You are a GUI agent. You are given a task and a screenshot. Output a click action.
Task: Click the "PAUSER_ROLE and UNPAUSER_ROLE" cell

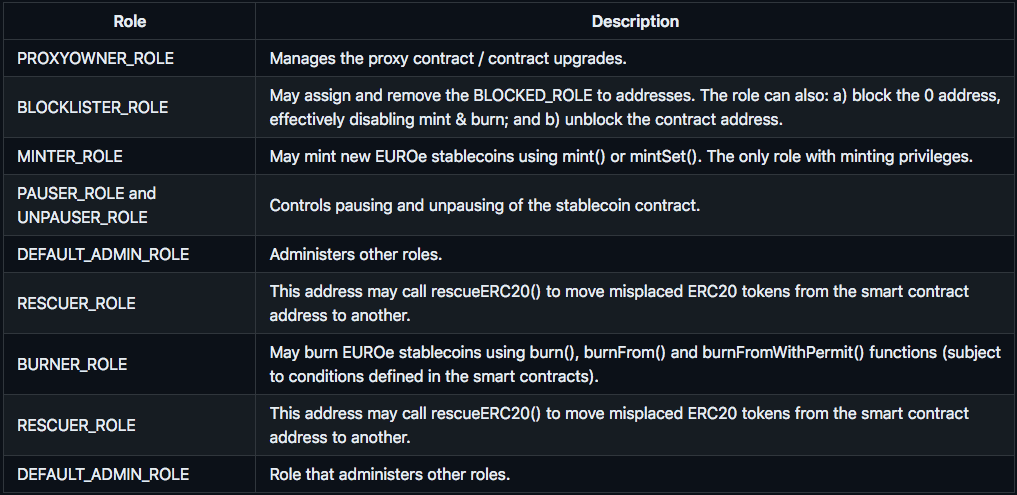coord(86,205)
